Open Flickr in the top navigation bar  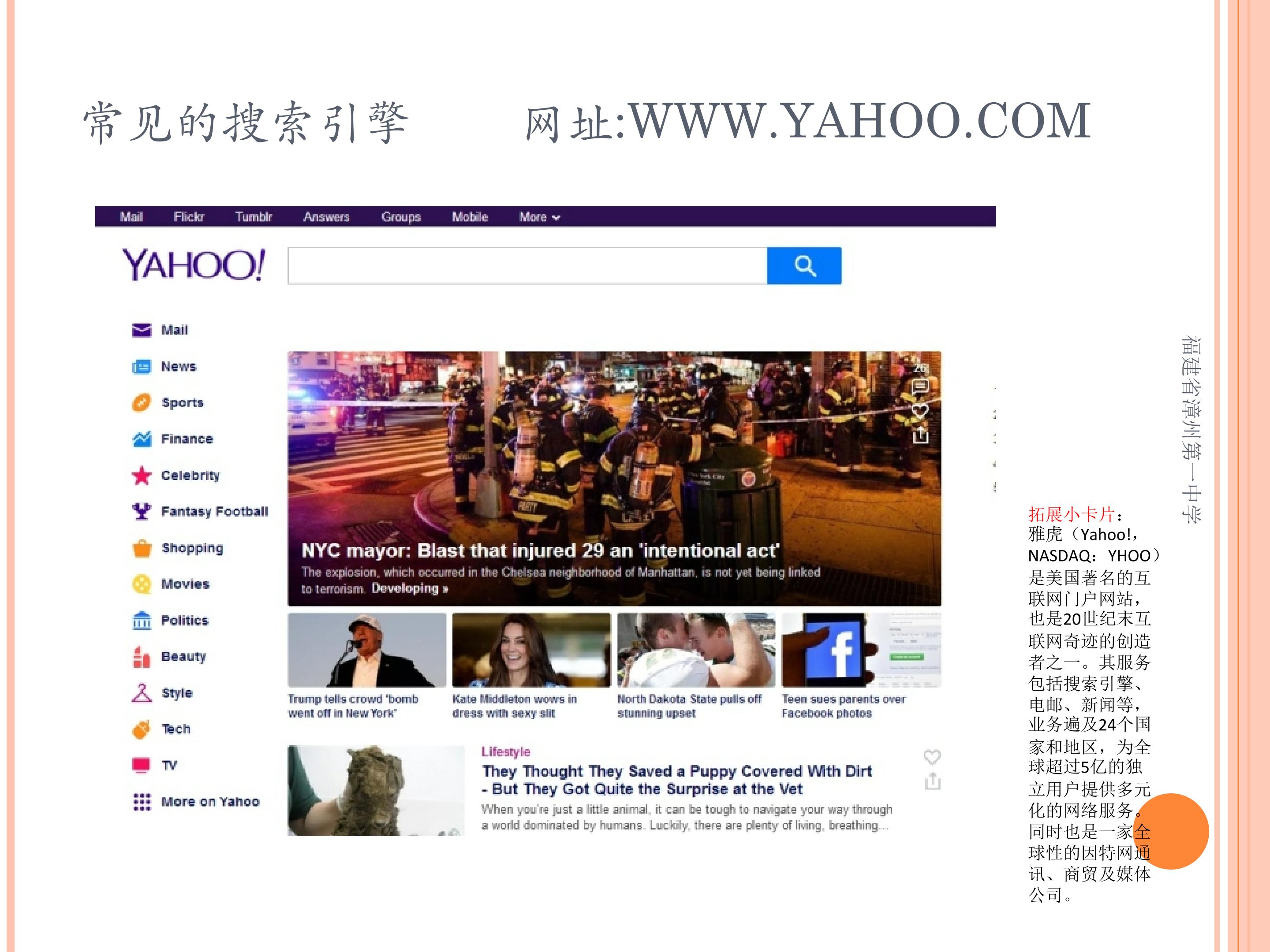click(188, 217)
